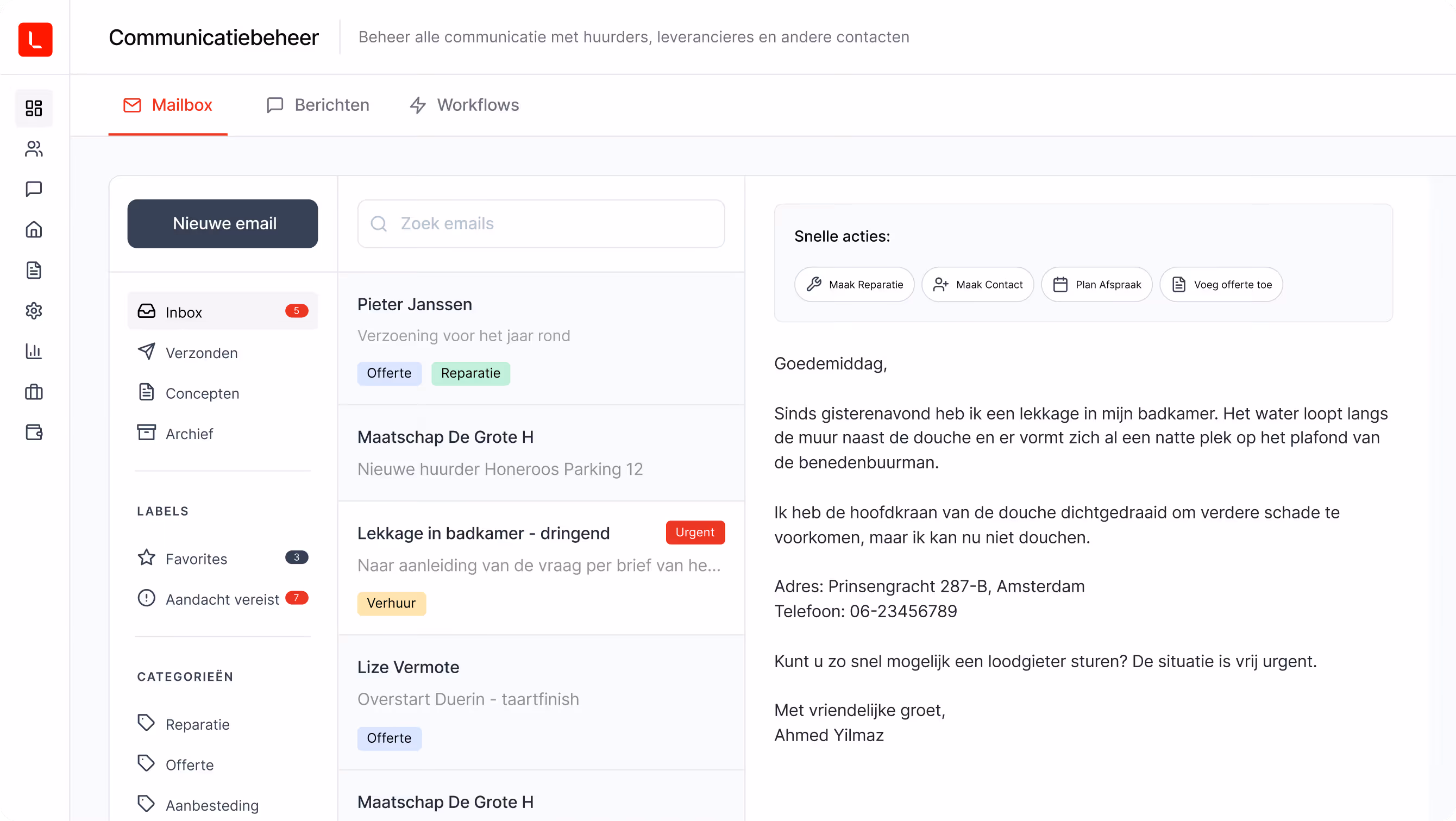Open the contacts people icon in sidebar

34,149
